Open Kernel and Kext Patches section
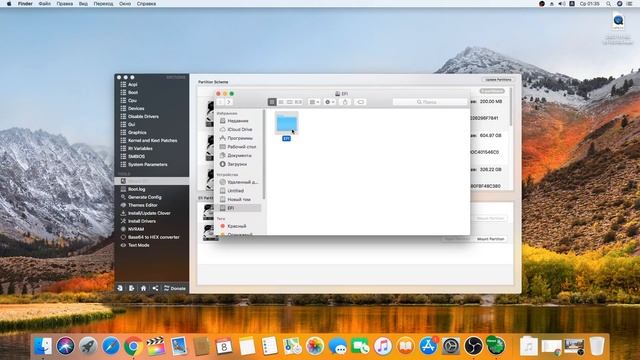The height and width of the screenshot is (360, 640). click(151, 140)
